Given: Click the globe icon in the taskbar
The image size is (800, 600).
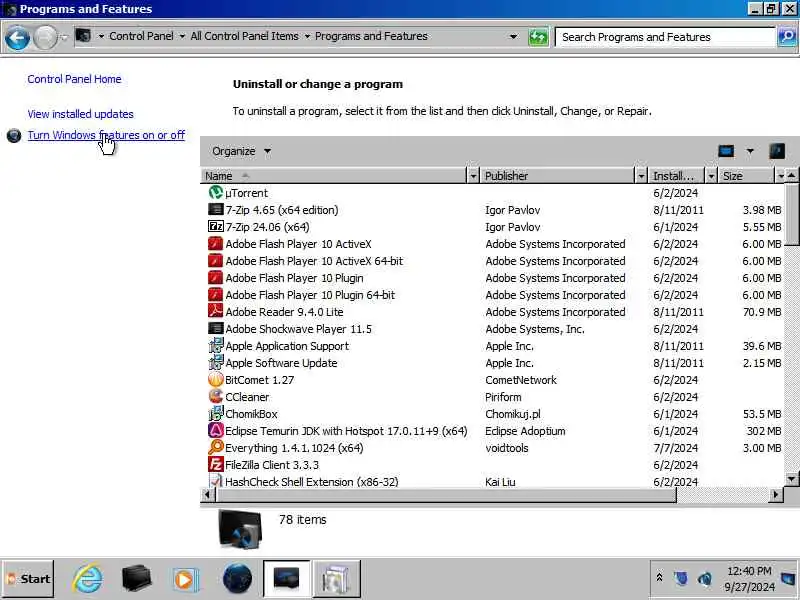Looking at the screenshot, I should click(x=237, y=579).
